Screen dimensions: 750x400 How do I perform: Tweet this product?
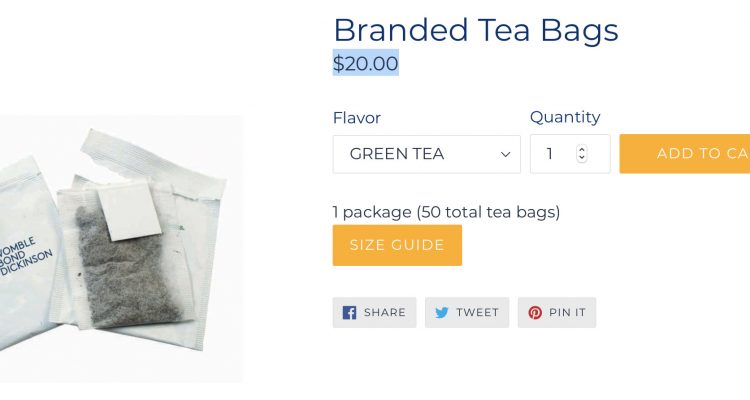tap(467, 313)
